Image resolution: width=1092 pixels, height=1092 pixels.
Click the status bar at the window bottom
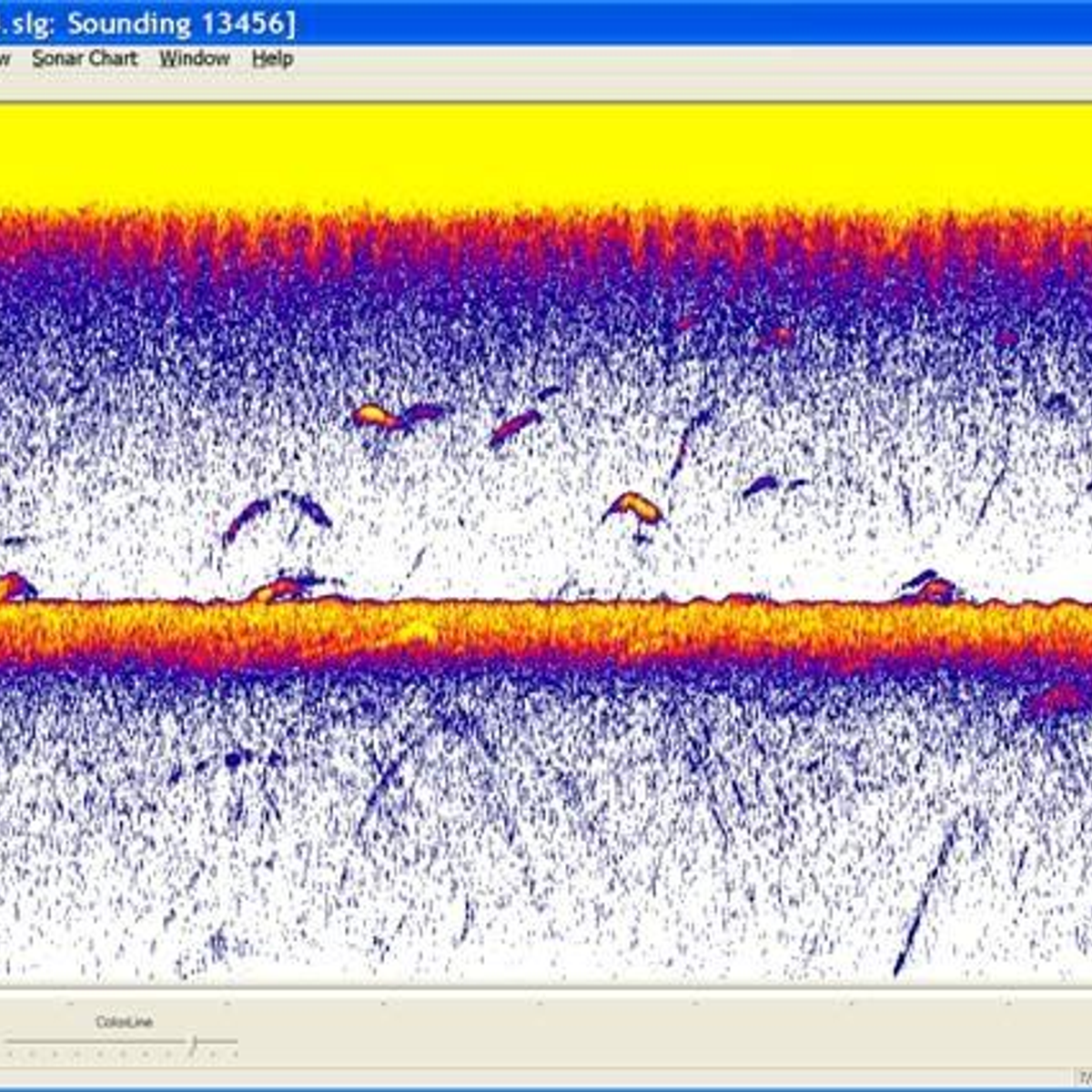point(546,1080)
